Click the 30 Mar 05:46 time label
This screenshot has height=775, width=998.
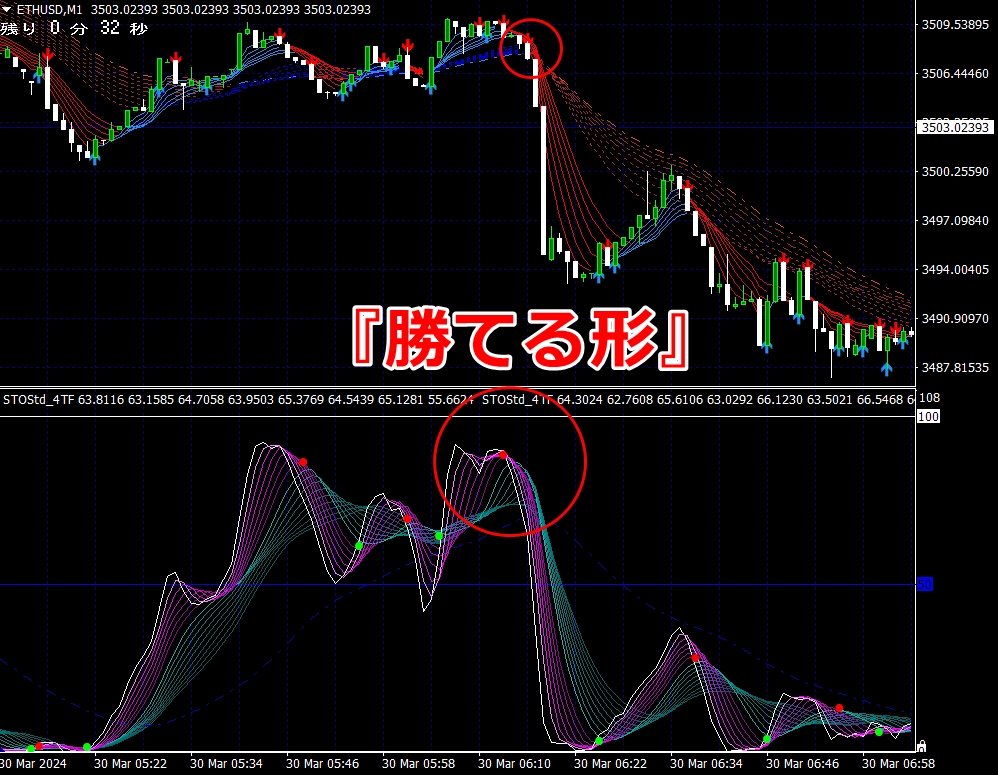(322, 764)
